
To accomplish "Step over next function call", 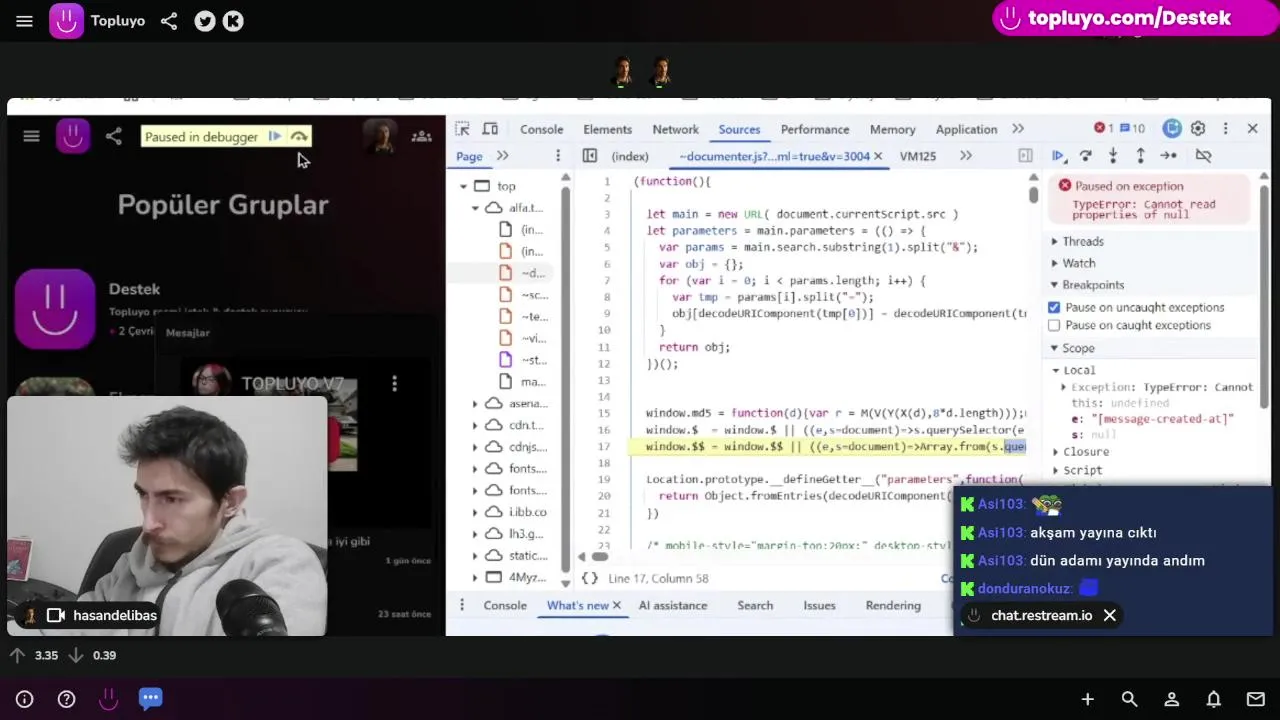I will click(x=1086, y=156).
